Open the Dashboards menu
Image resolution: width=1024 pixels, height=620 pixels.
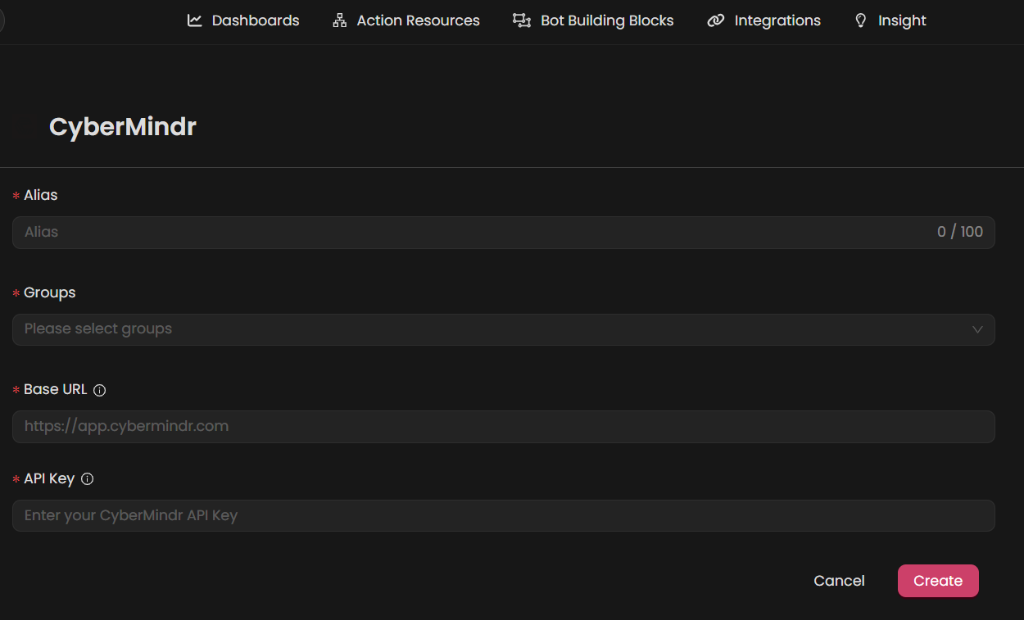(243, 20)
